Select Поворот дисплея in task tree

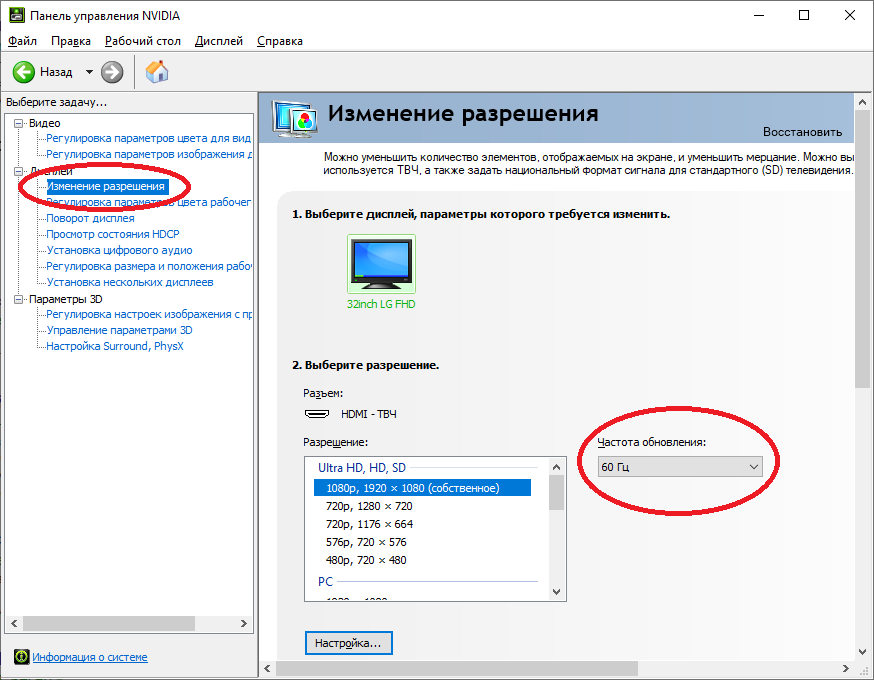[x=90, y=218]
